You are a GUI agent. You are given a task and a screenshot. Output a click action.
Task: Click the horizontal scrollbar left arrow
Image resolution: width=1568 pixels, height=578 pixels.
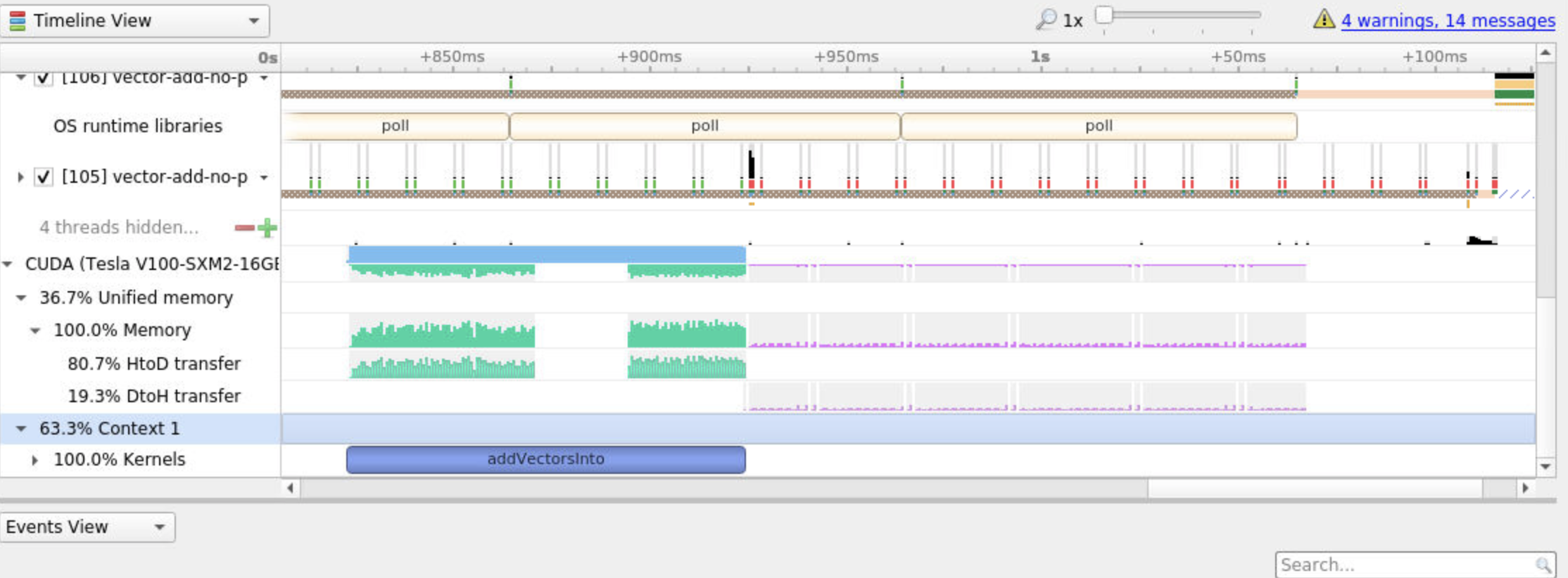[x=291, y=488]
